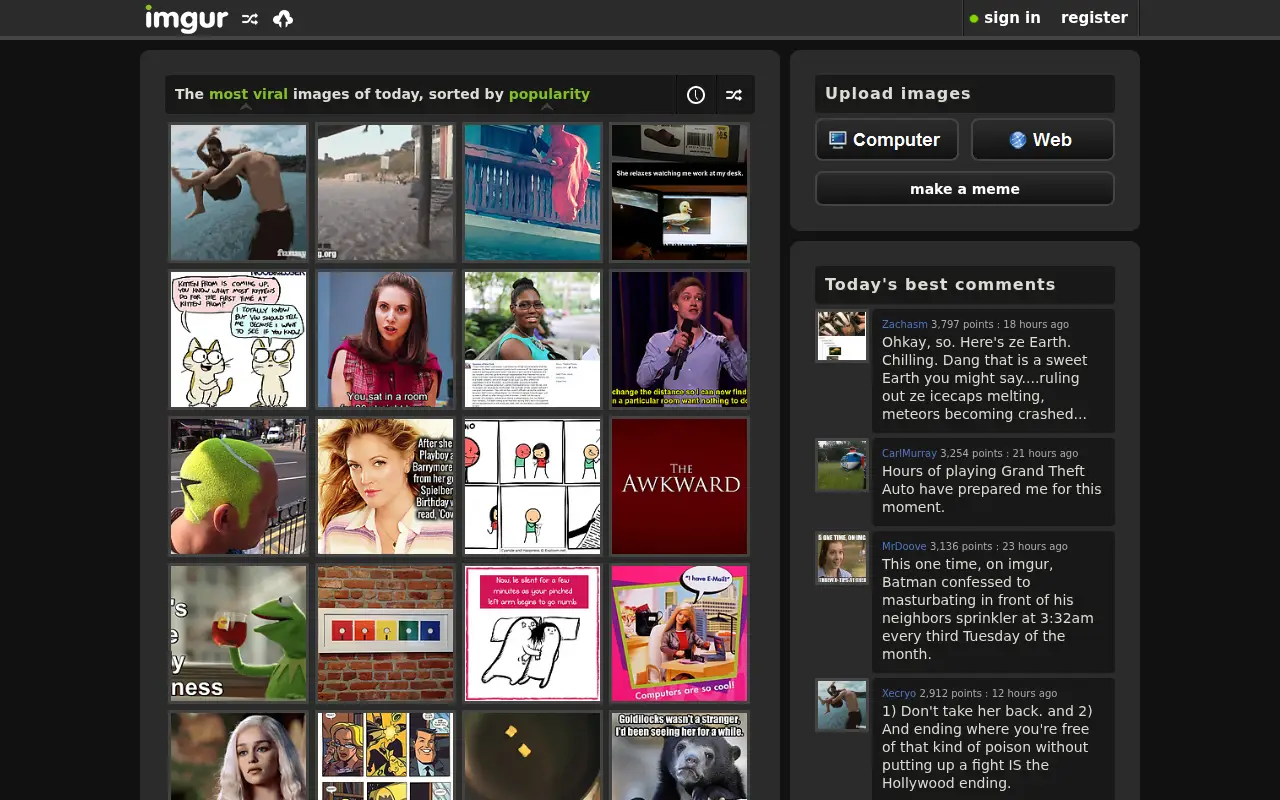This screenshot has width=1280, height=800.
Task: Open the pinched arm numb comic image
Action: tap(533, 633)
